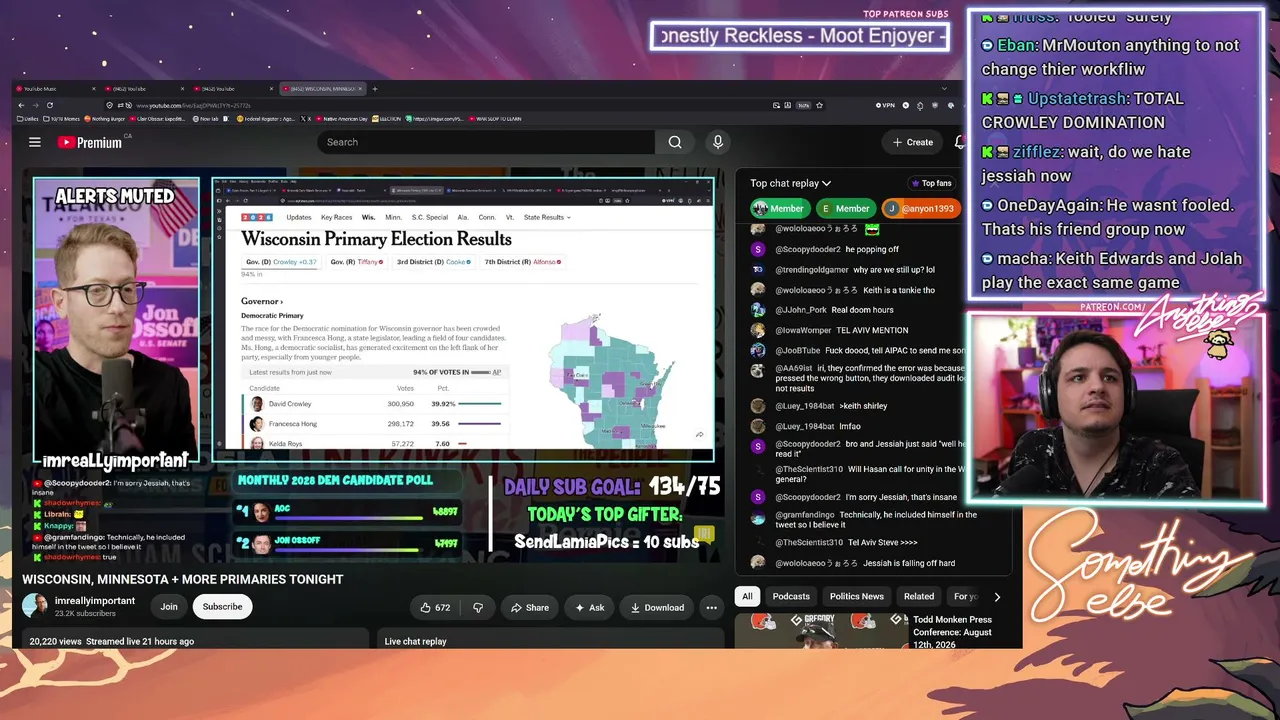This screenshot has width=1280, height=720.
Task: Close the active Wisconsin, Minnesota tab
Action: pyautogui.click(x=361, y=89)
